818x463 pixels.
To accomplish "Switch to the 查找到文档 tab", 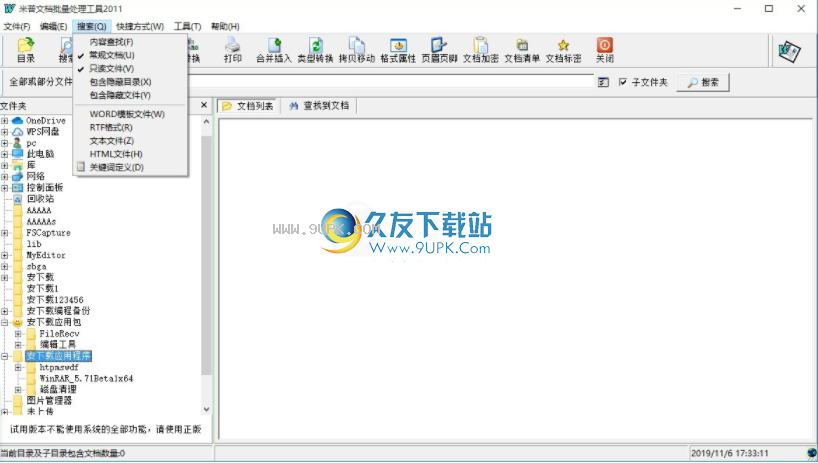I will click(x=319, y=106).
